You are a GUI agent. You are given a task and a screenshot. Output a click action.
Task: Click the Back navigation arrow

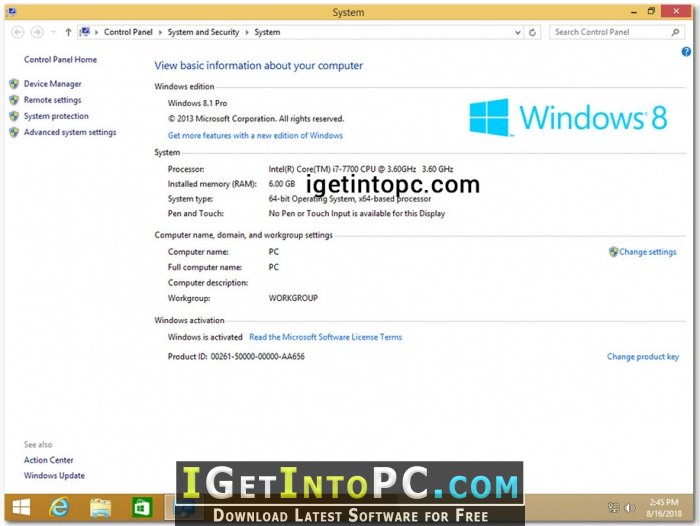coord(17,32)
